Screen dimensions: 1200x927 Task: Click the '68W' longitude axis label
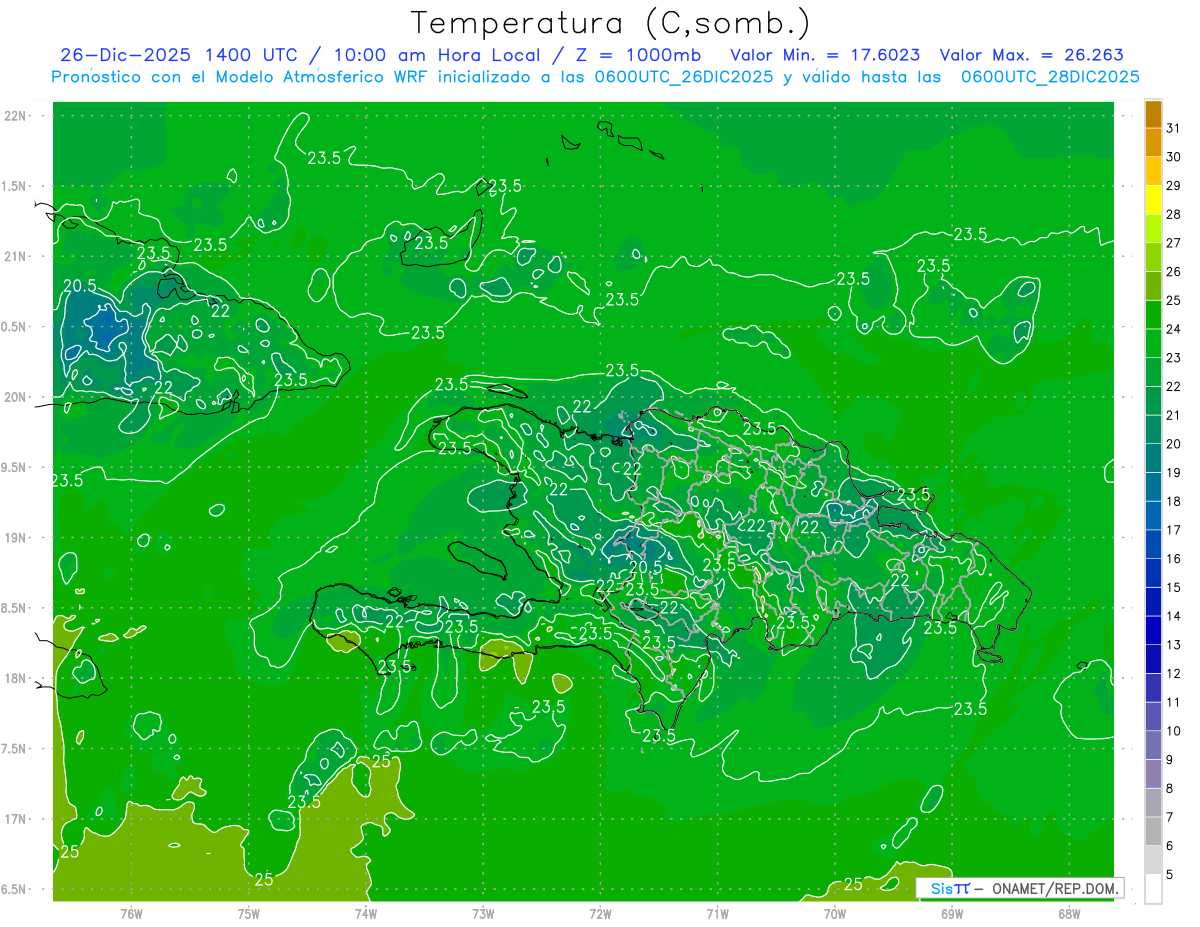coord(1069,913)
